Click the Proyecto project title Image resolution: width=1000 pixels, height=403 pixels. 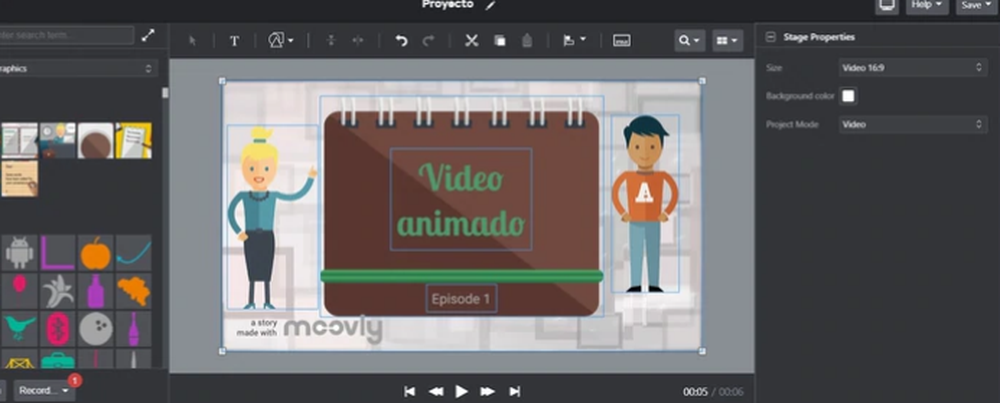coord(448,4)
